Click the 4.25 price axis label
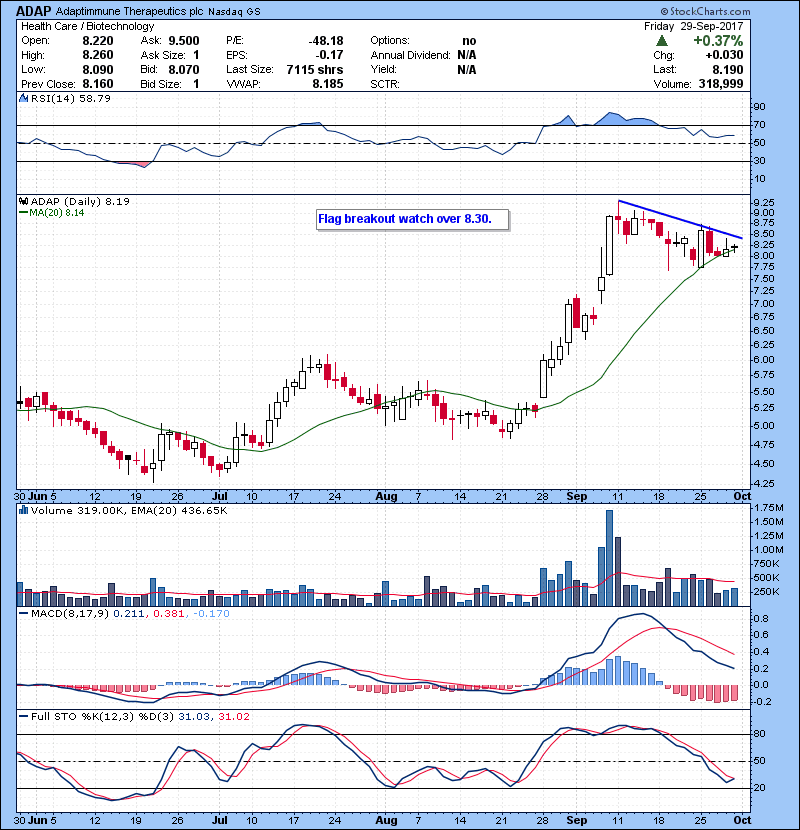 coord(763,483)
